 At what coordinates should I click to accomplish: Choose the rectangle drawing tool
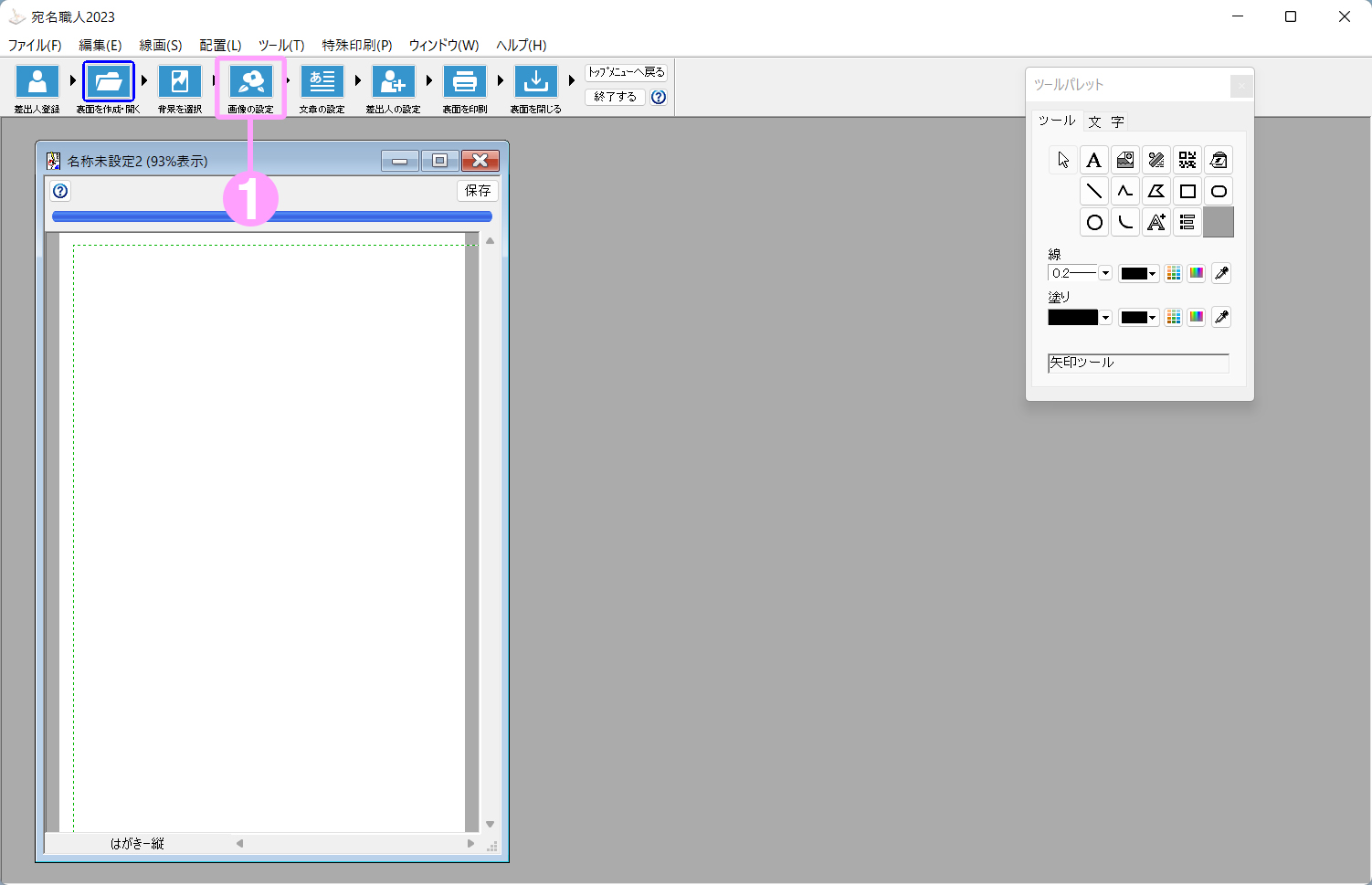[1187, 192]
